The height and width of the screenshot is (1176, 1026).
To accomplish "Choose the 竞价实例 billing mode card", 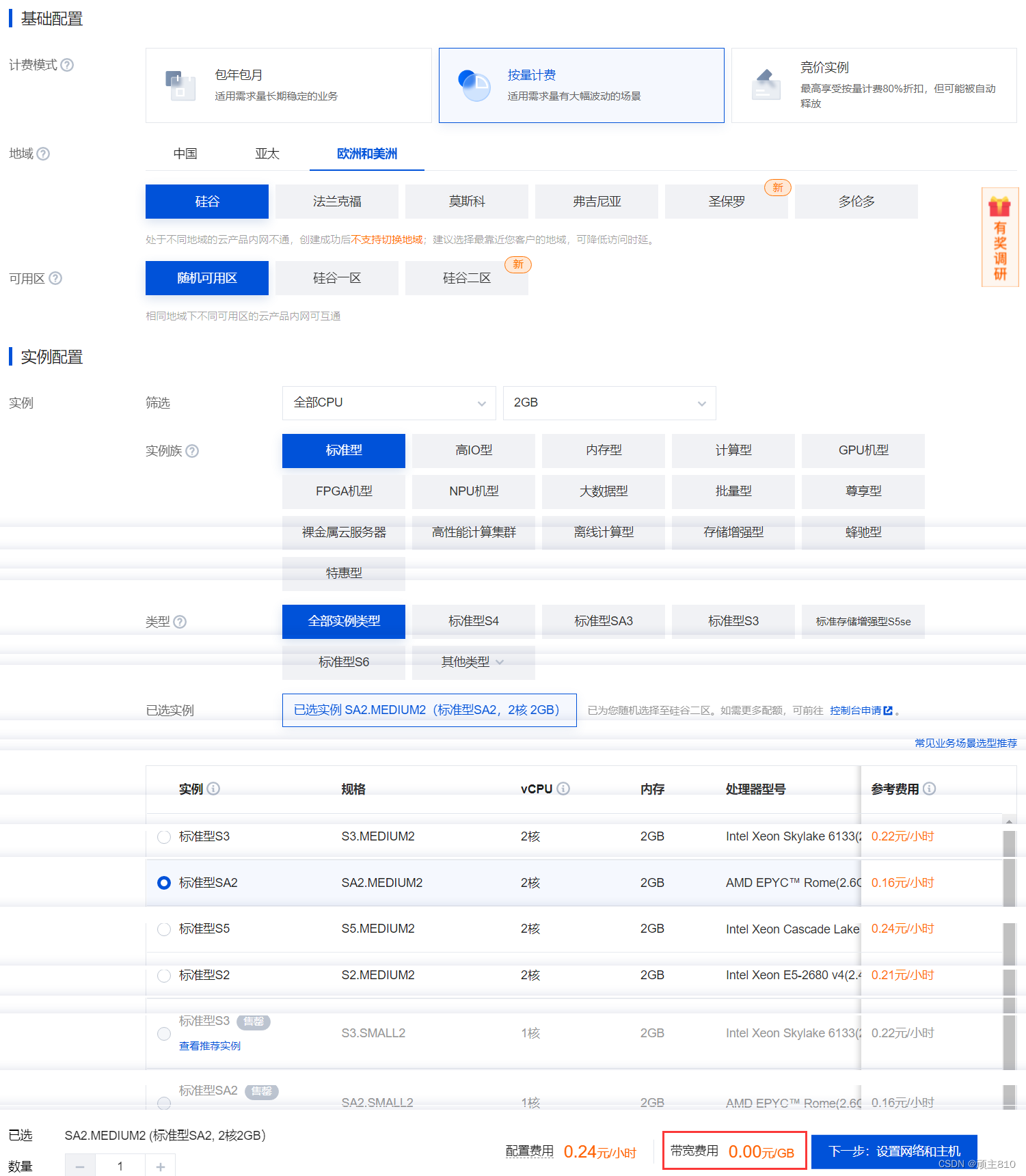I will click(x=874, y=85).
